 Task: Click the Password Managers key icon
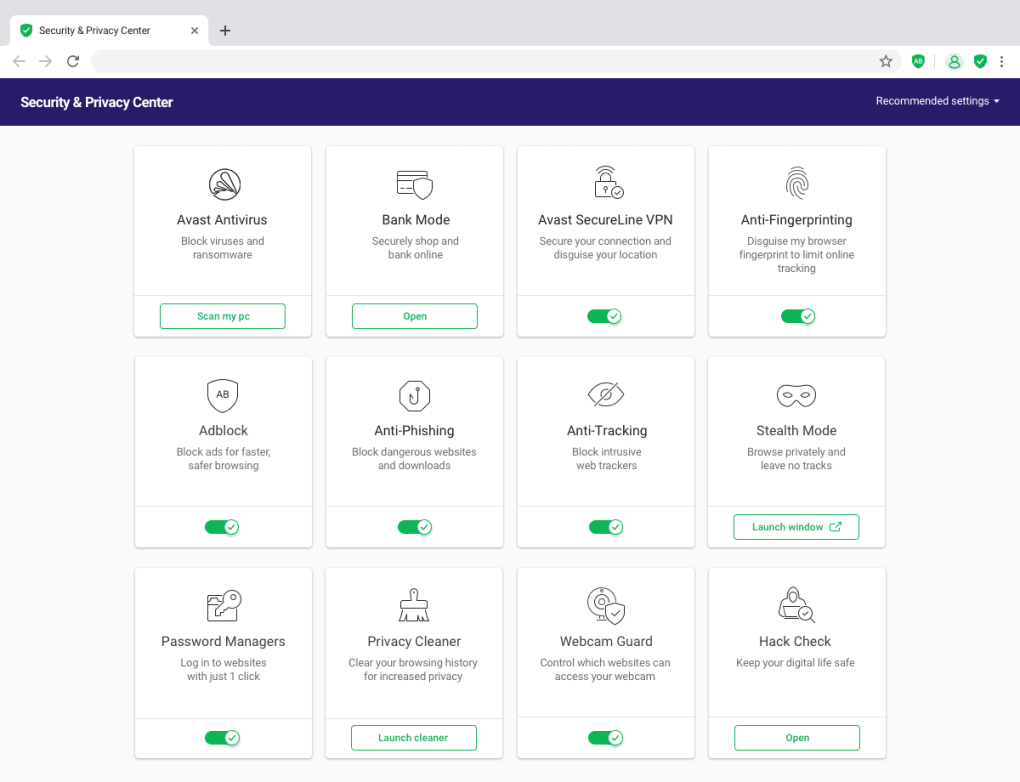224,606
